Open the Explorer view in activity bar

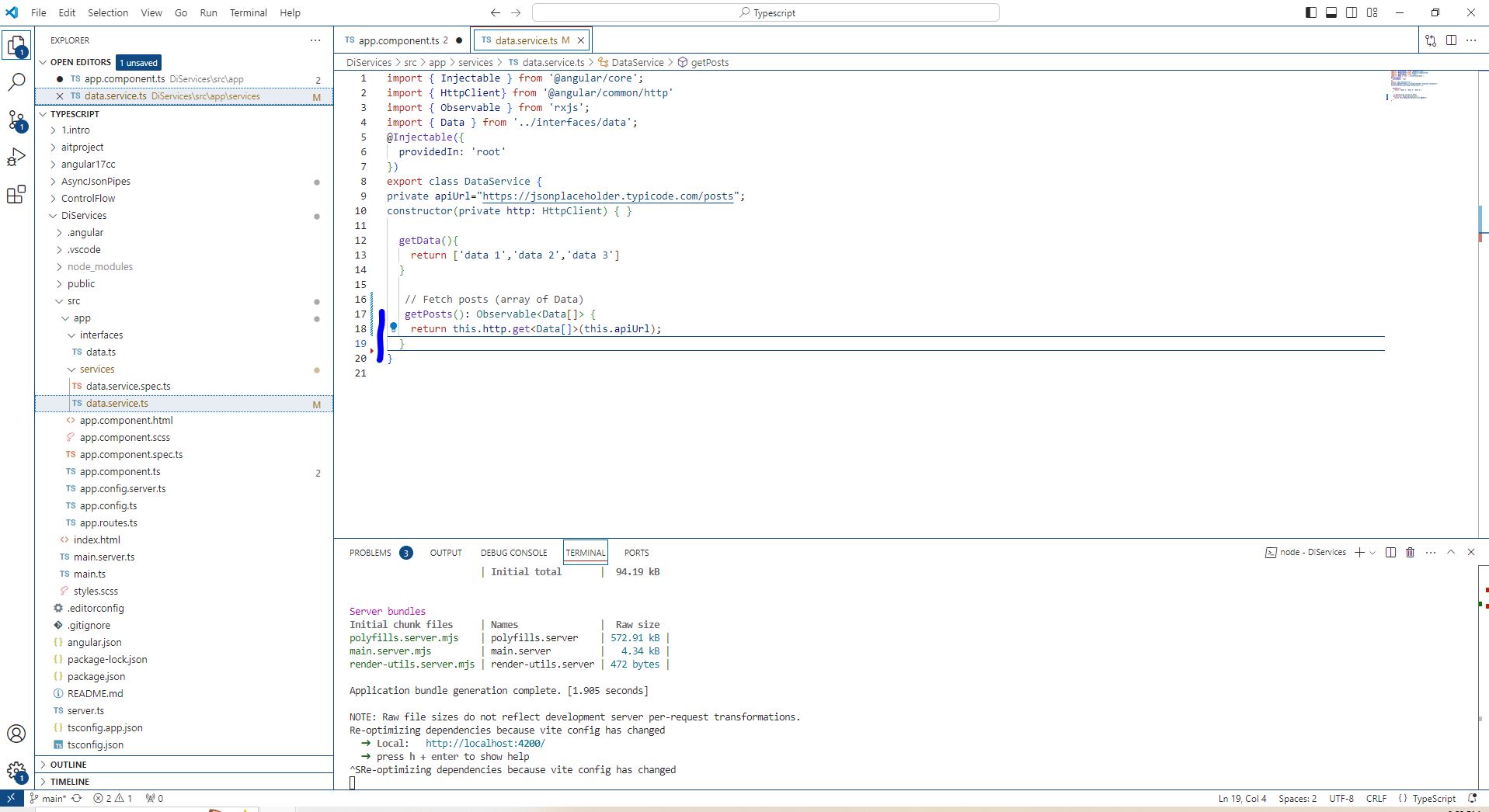tap(16, 45)
